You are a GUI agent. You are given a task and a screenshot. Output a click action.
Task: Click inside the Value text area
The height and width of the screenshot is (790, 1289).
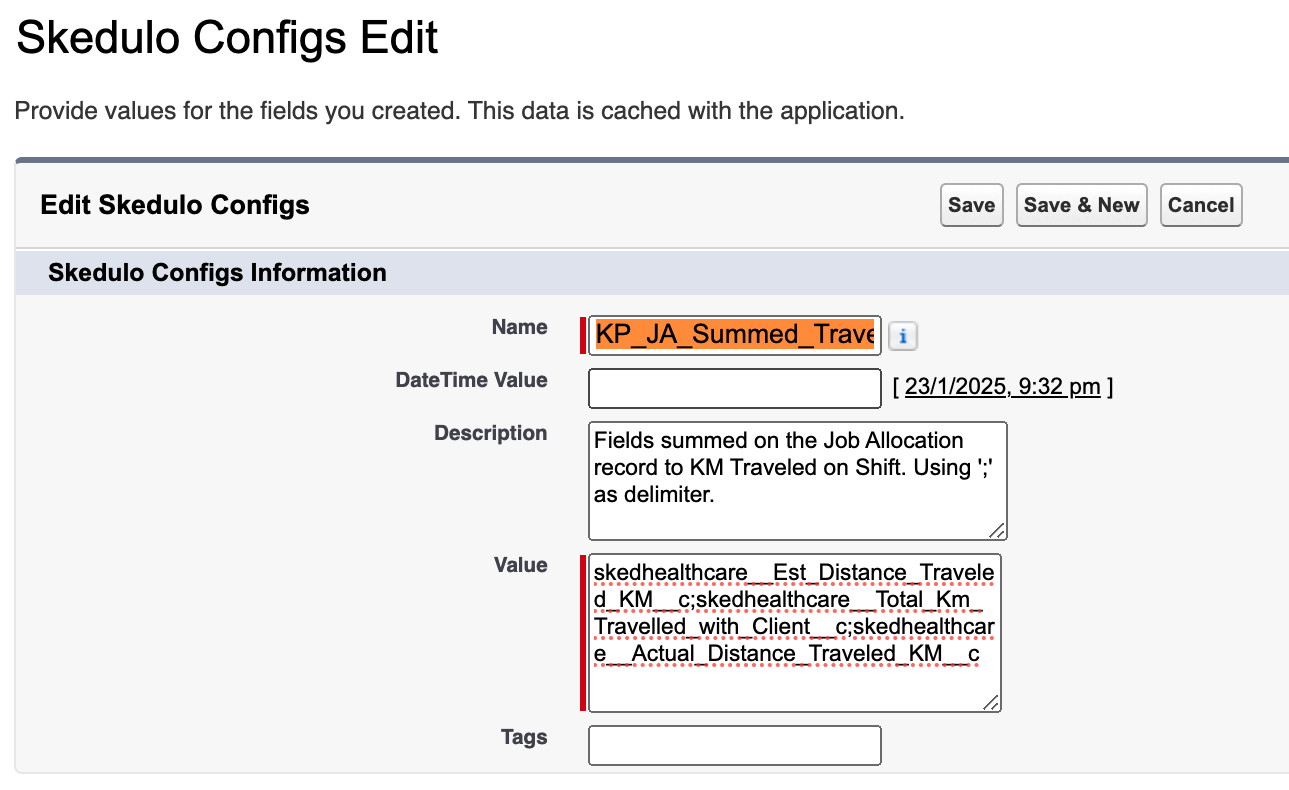pyautogui.click(x=795, y=633)
